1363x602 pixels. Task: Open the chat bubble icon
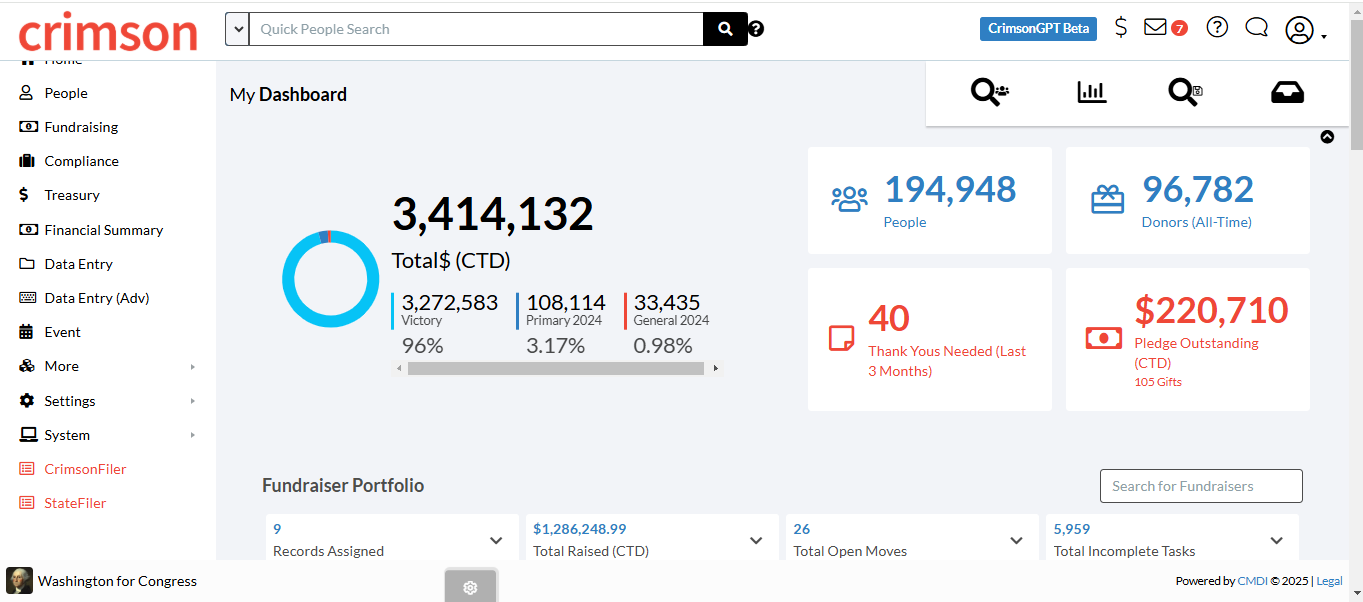[1257, 27]
